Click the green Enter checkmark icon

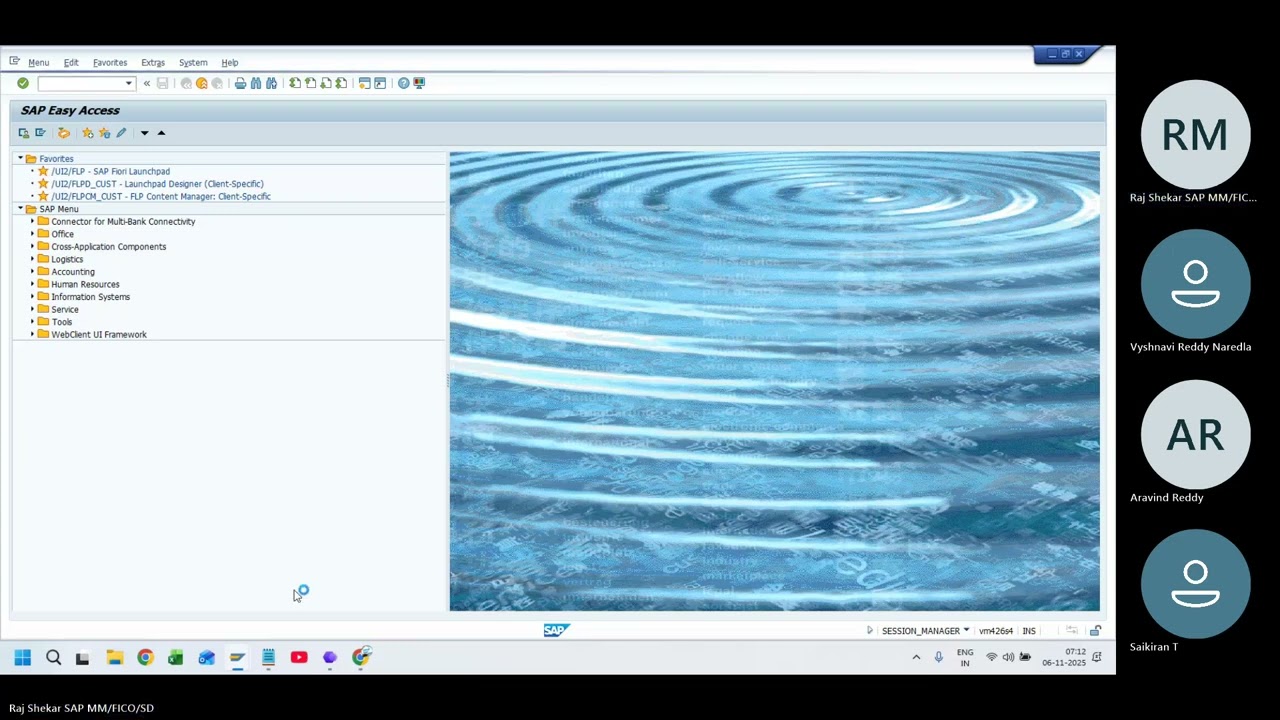(x=23, y=83)
